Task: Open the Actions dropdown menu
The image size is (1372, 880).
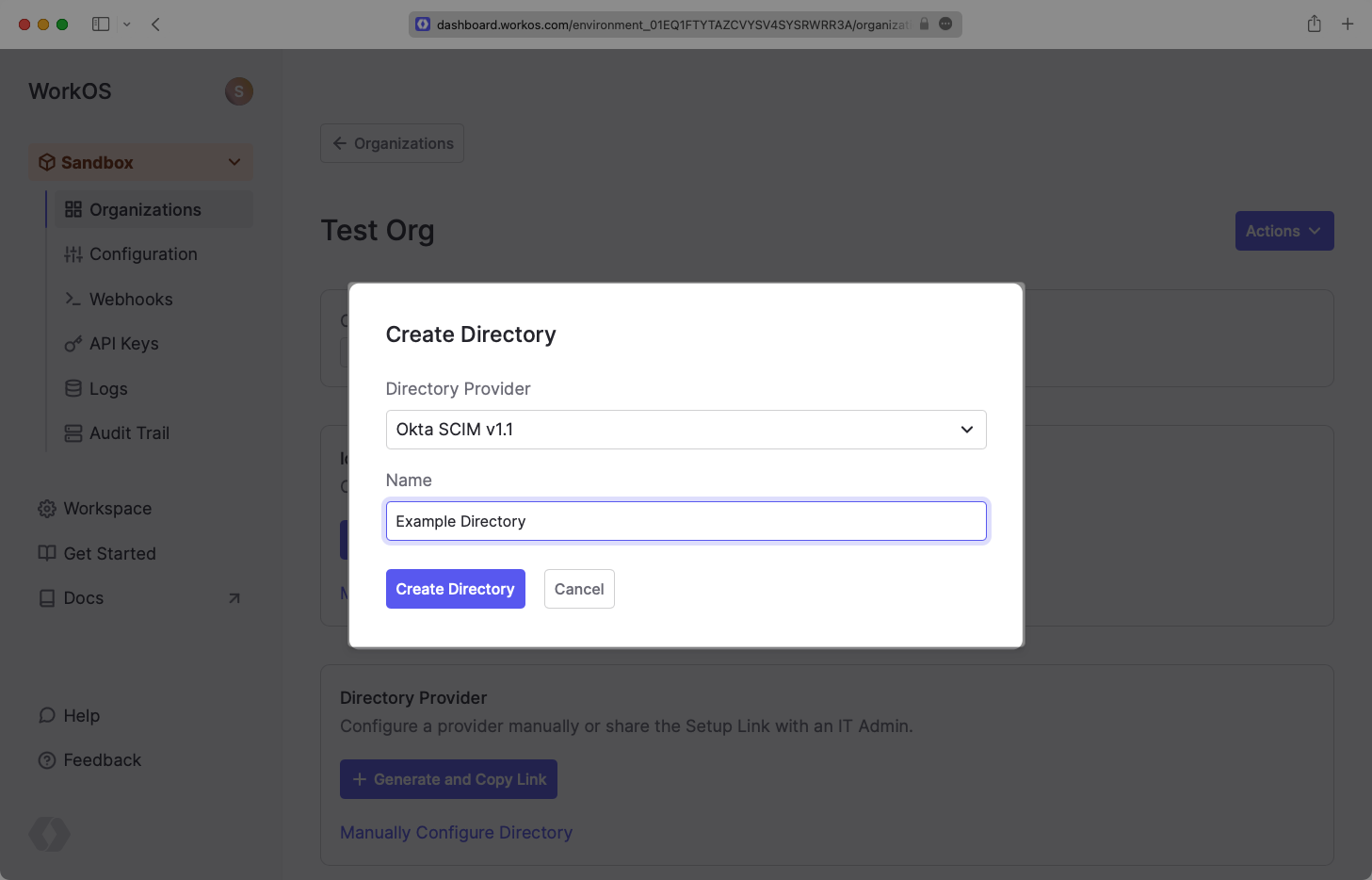Action: tap(1283, 231)
